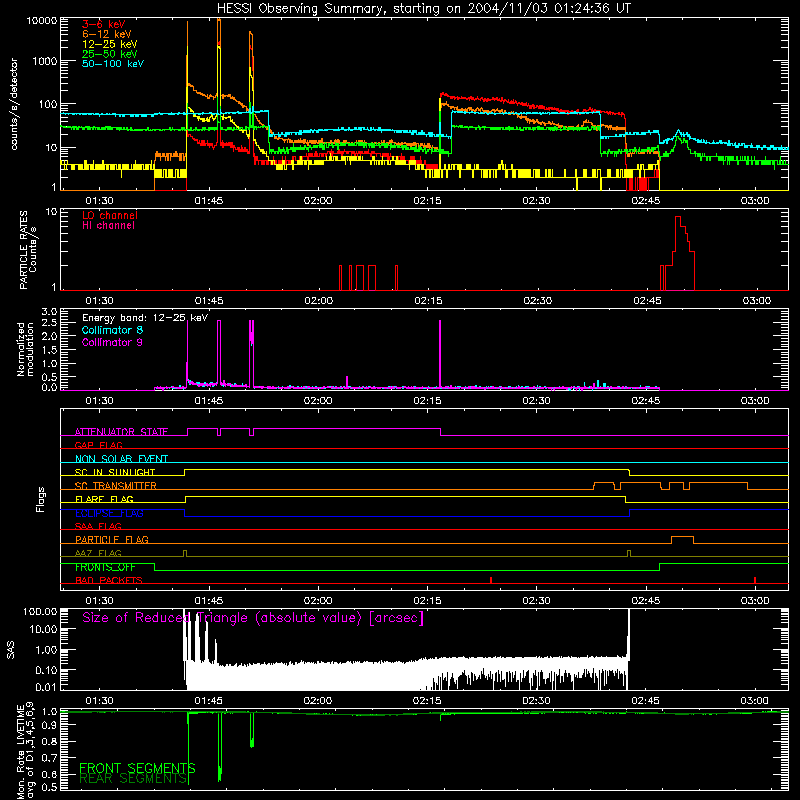Click the Size of Reduced Triangle caption

click(253, 618)
